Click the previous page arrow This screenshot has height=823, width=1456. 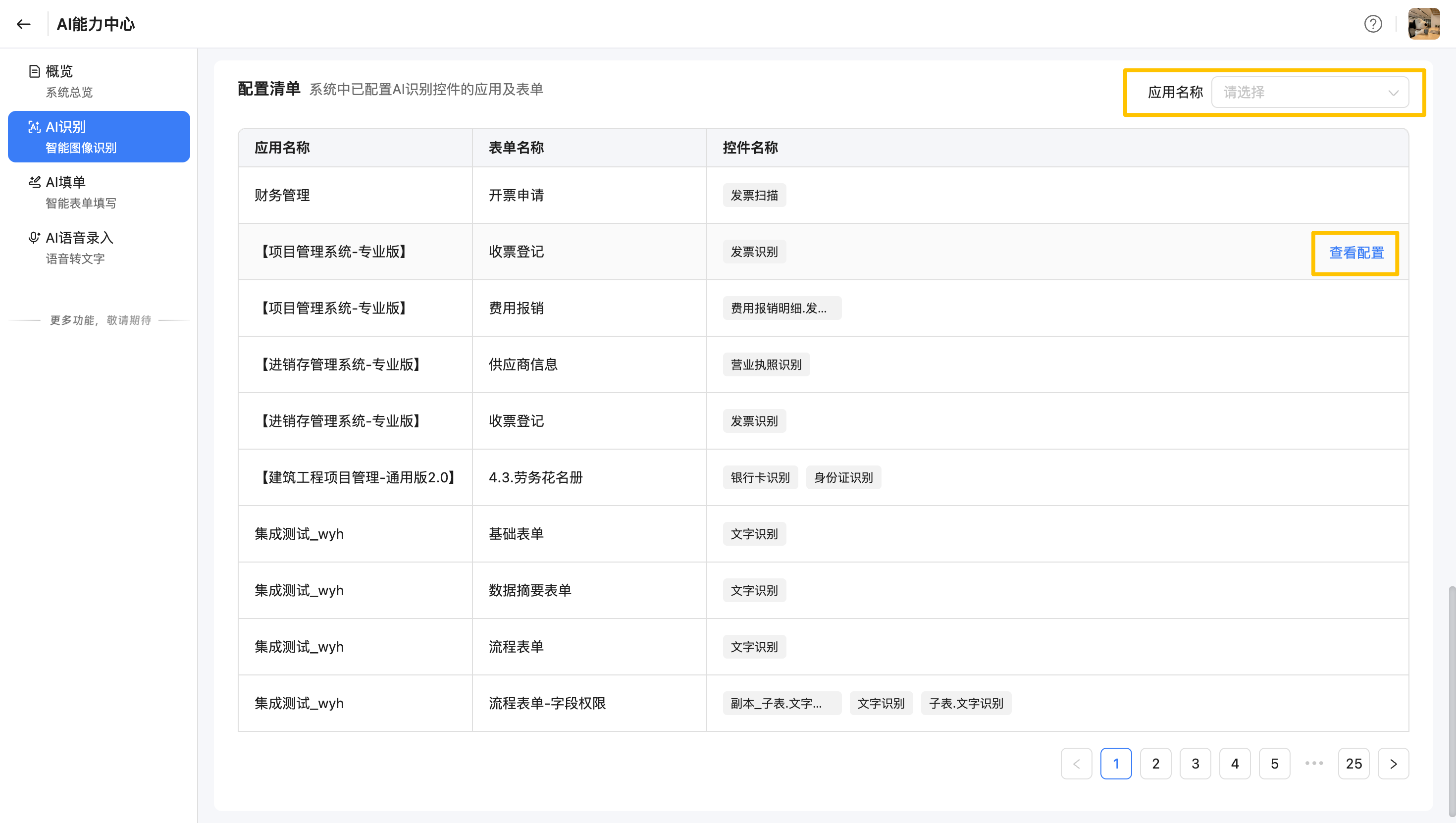[1076, 764]
